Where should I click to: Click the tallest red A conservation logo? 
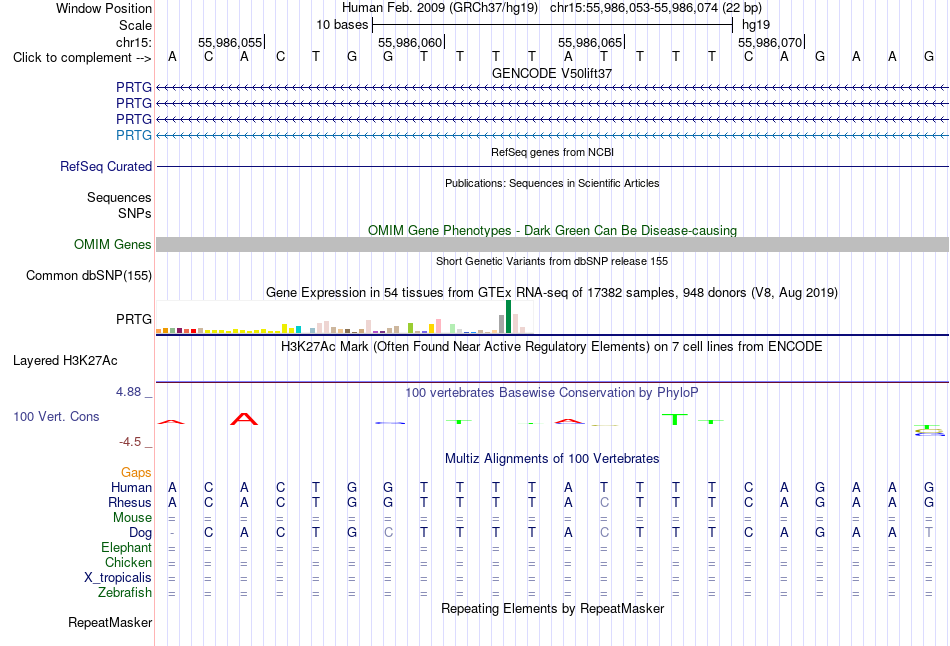tap(244, 419)
